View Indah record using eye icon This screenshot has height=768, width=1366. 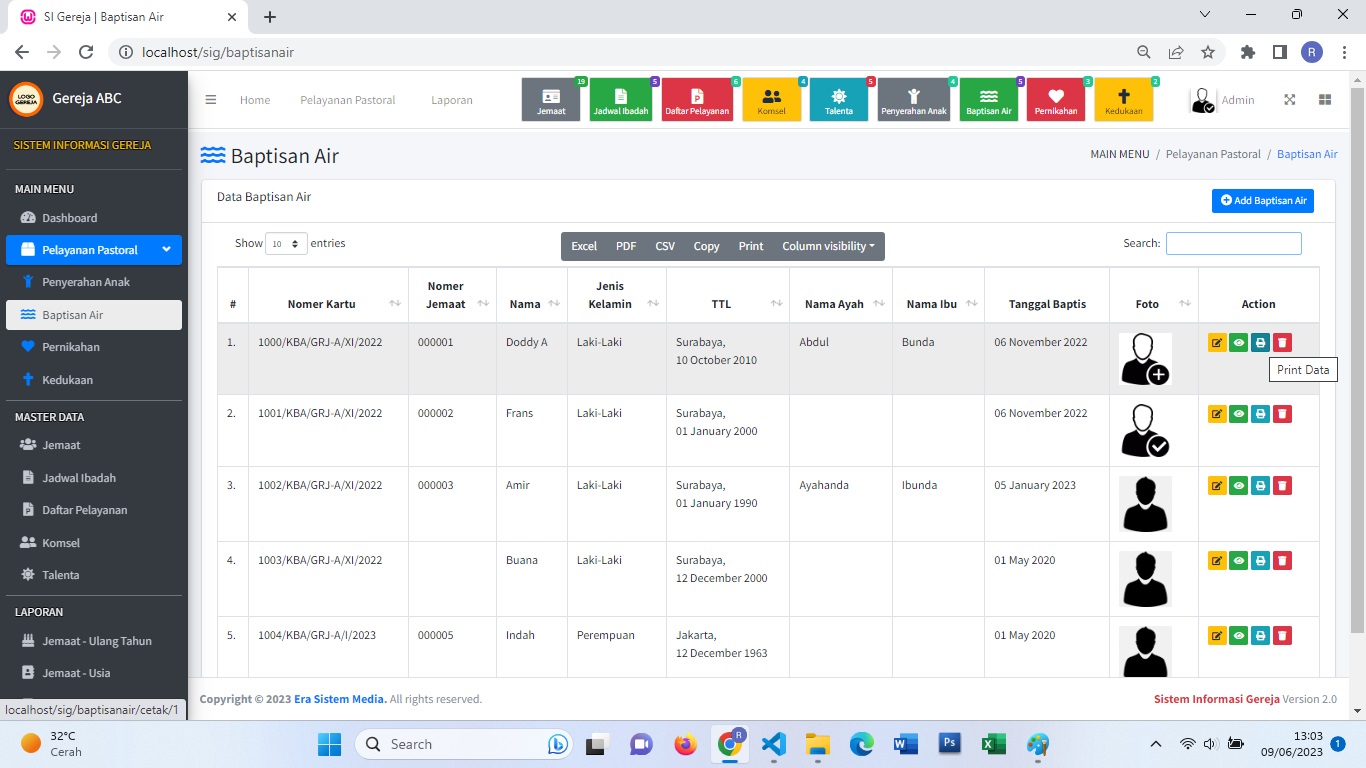click(x=1238, y=636)
